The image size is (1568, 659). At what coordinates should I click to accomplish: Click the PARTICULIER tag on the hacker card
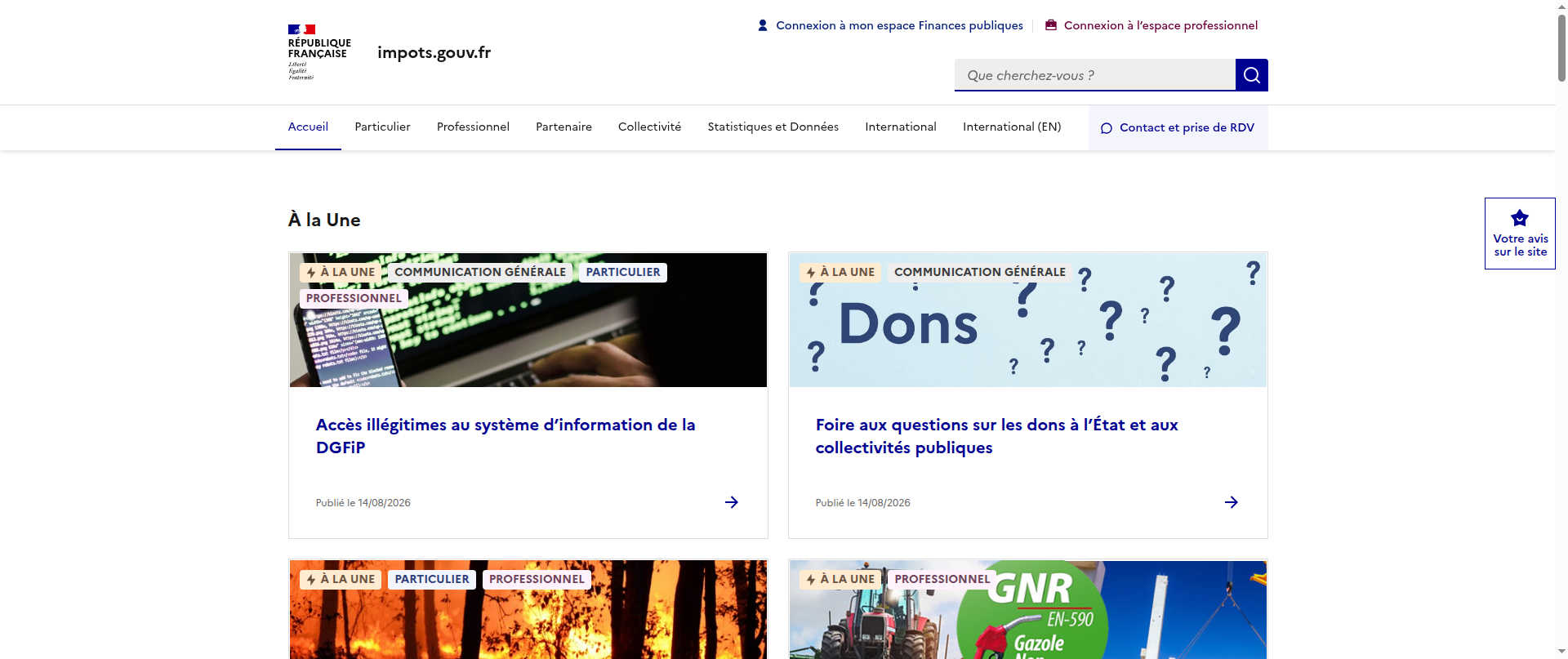click(x=623, y=273)
